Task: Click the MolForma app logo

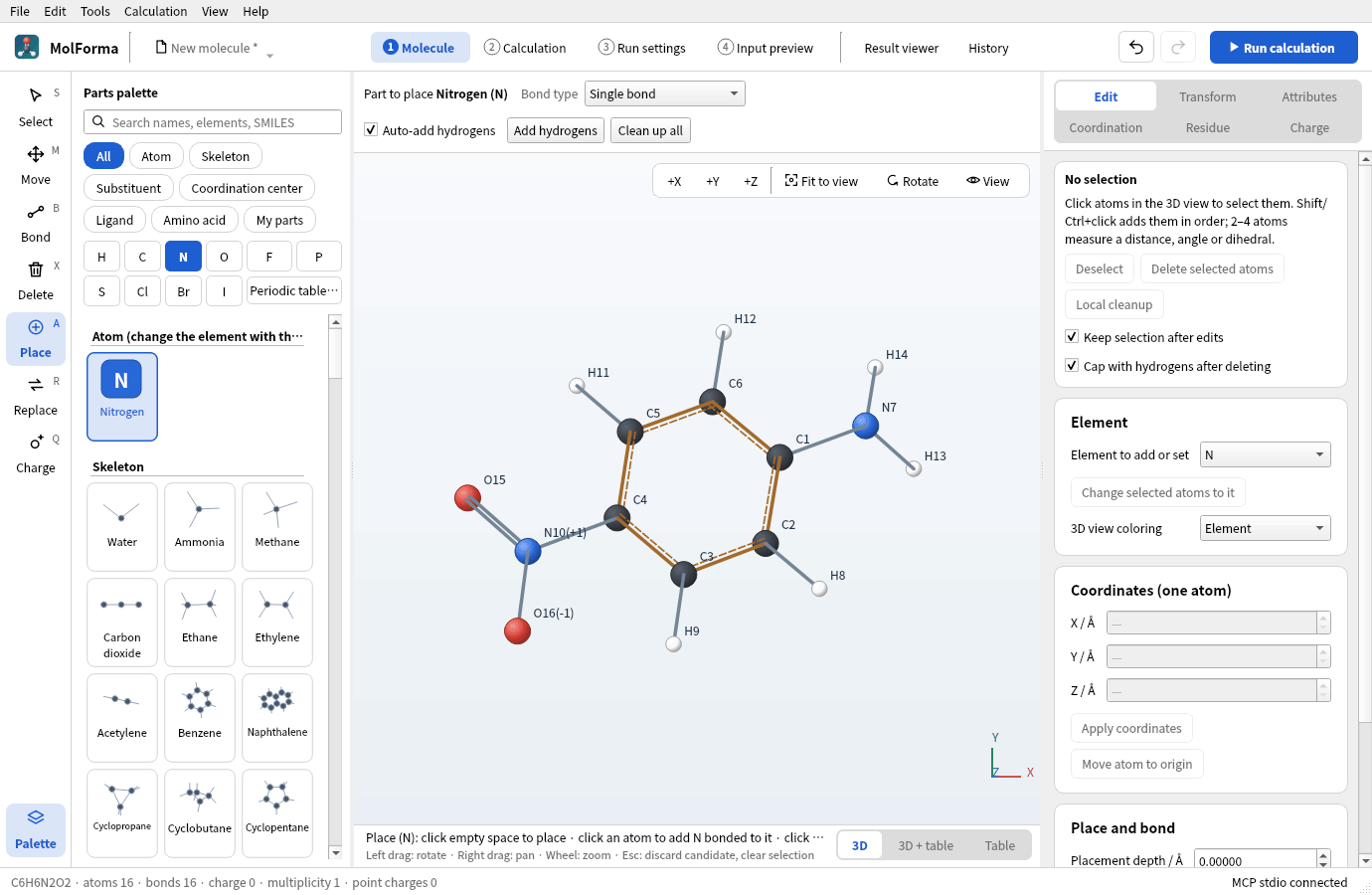Action: (x=27, y=47)
